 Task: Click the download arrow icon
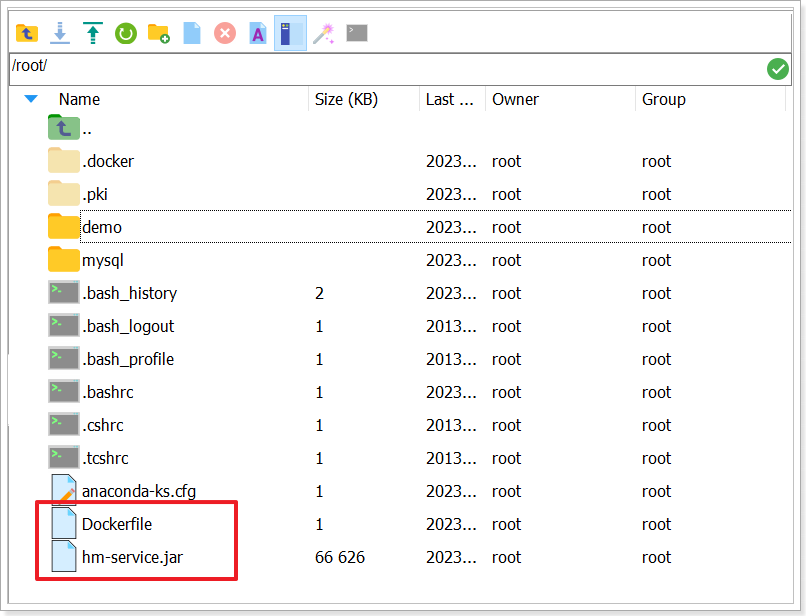click(60, 33)
